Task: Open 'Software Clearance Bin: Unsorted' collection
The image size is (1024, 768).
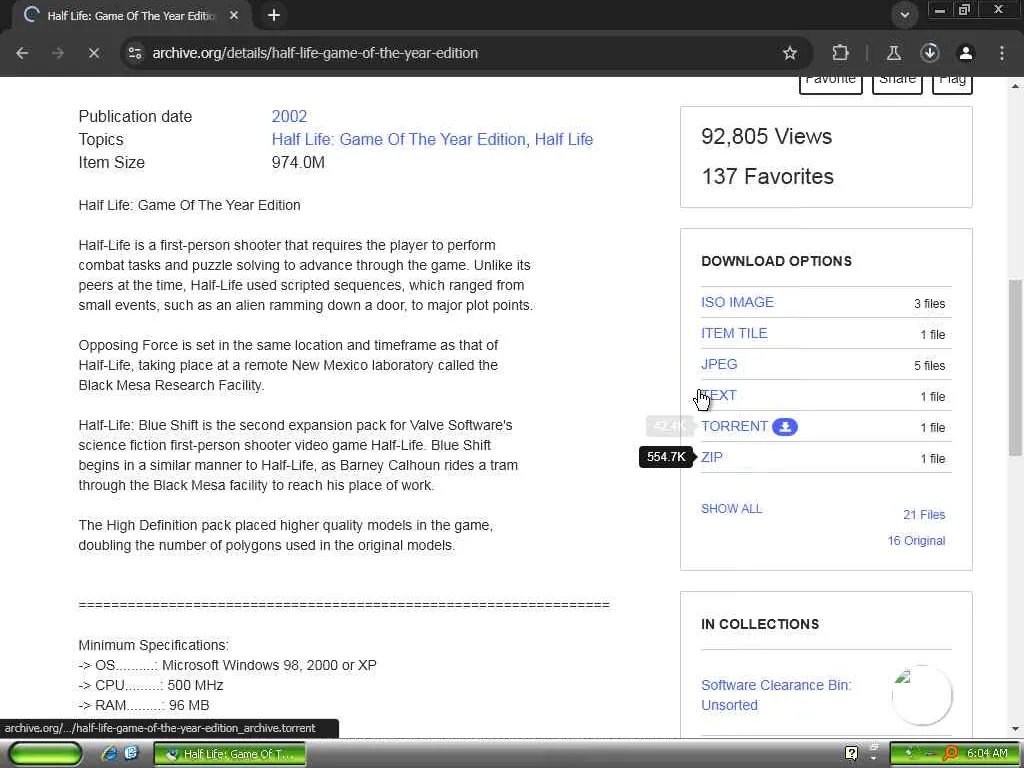Action: (776, 695)
